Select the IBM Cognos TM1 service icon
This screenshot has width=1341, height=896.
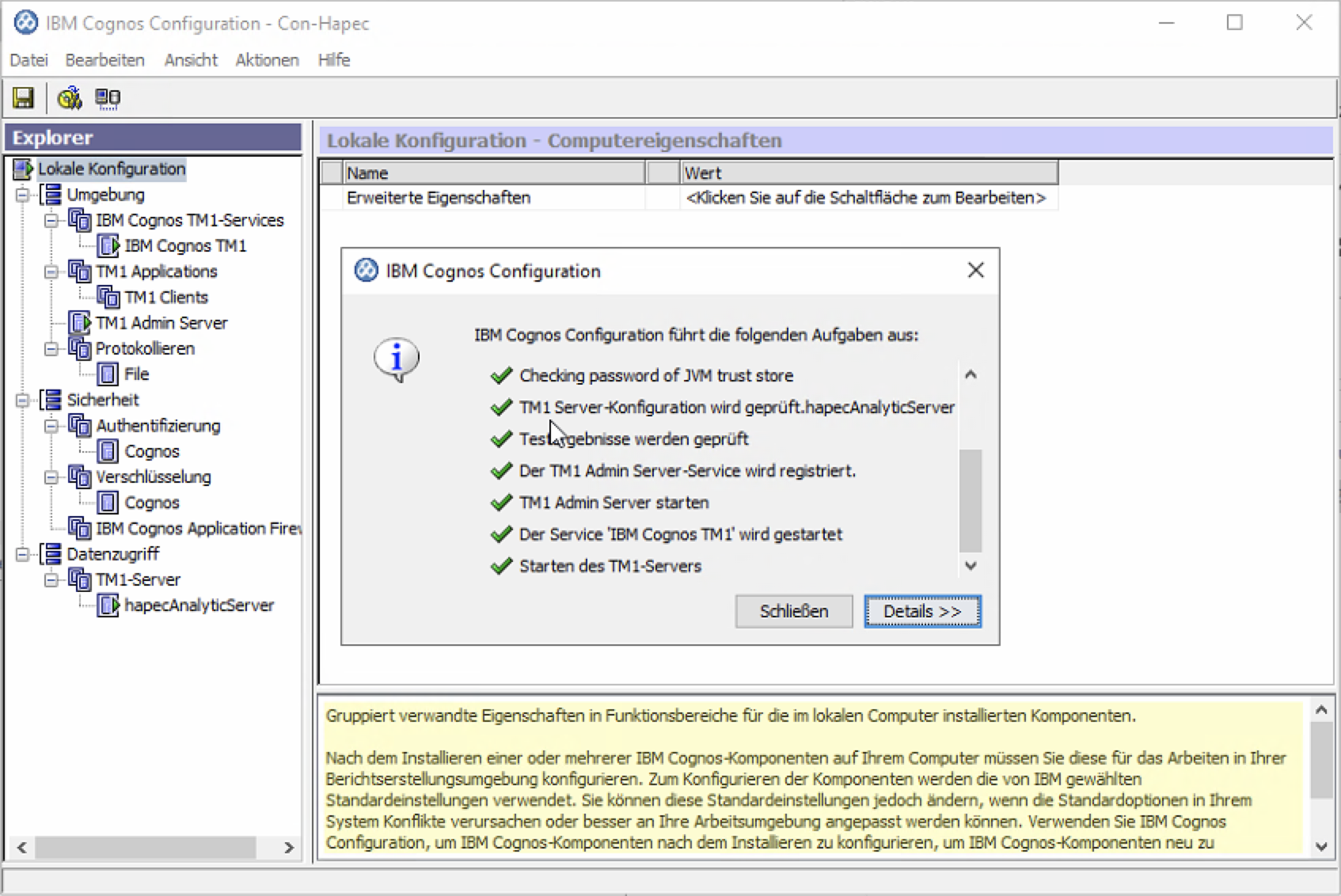click(x=108, y=246)
